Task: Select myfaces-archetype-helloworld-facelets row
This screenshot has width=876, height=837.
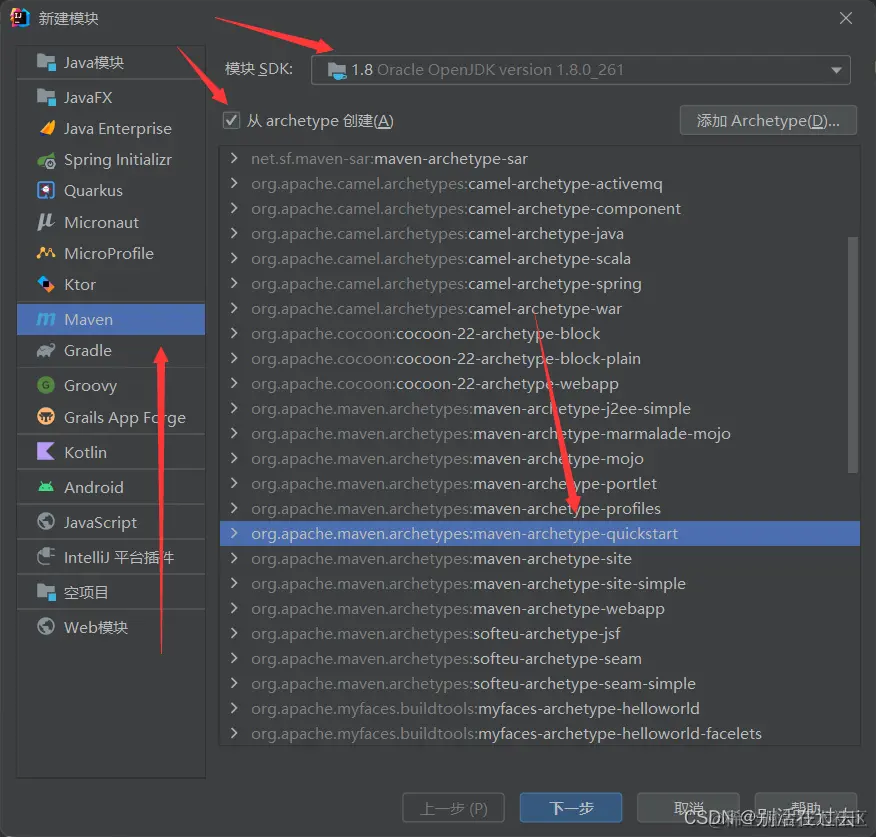Action: tap(540, 733)
